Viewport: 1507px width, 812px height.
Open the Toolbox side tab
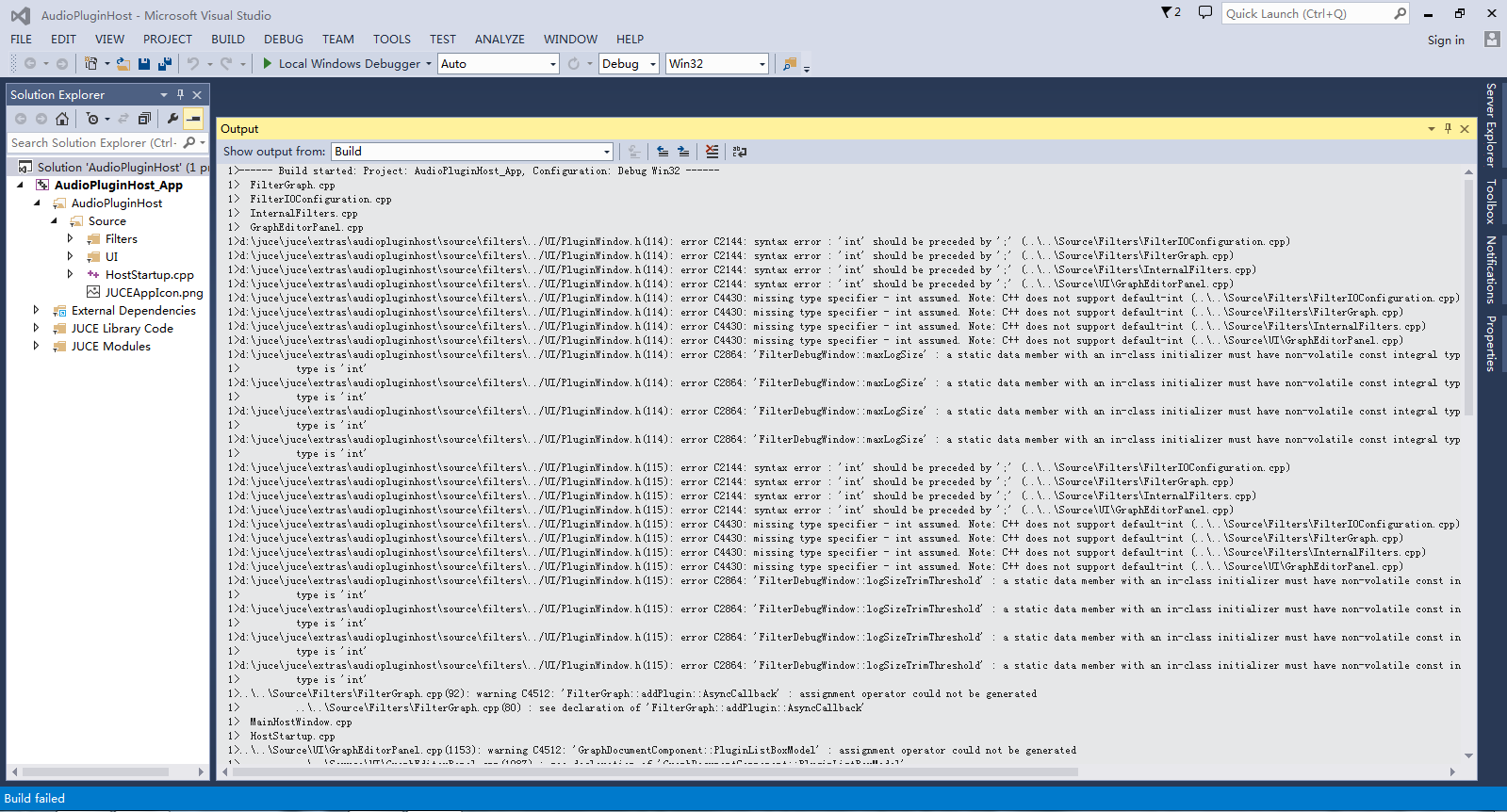(x=1491, y=202)
